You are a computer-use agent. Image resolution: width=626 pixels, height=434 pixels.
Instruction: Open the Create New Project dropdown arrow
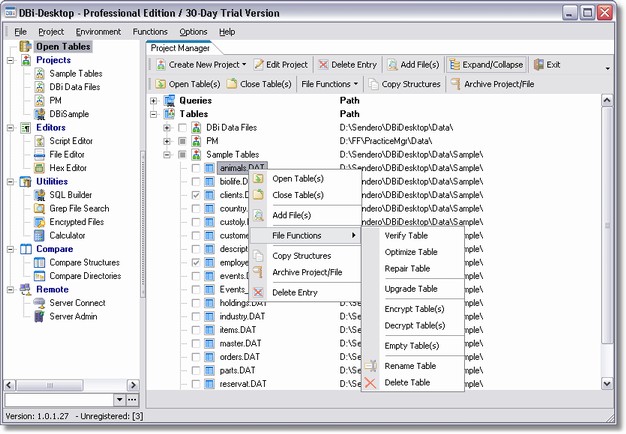coord(244,65)
